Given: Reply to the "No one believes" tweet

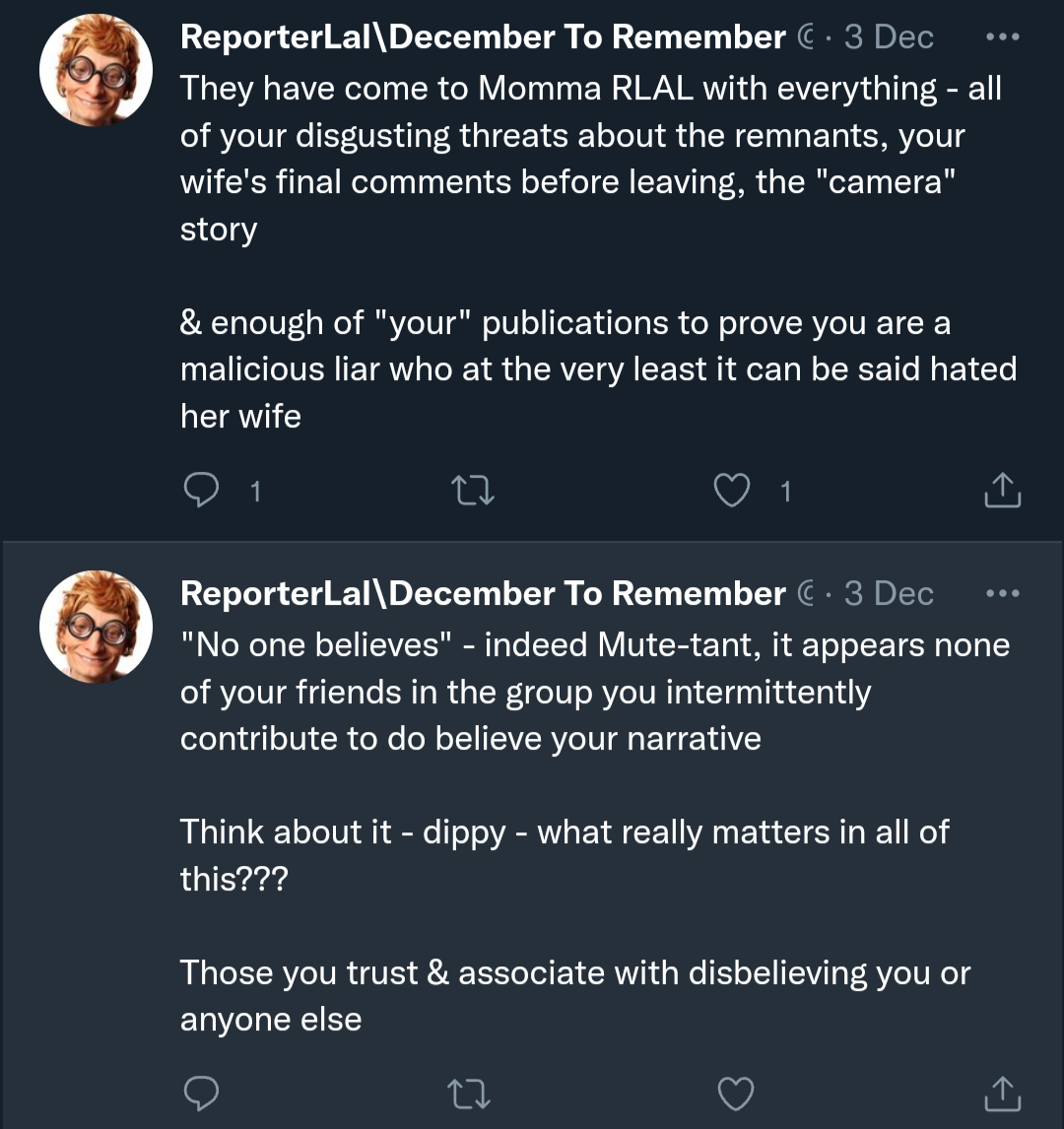Looking at the screenshot, I should (x=202, y=1092).
